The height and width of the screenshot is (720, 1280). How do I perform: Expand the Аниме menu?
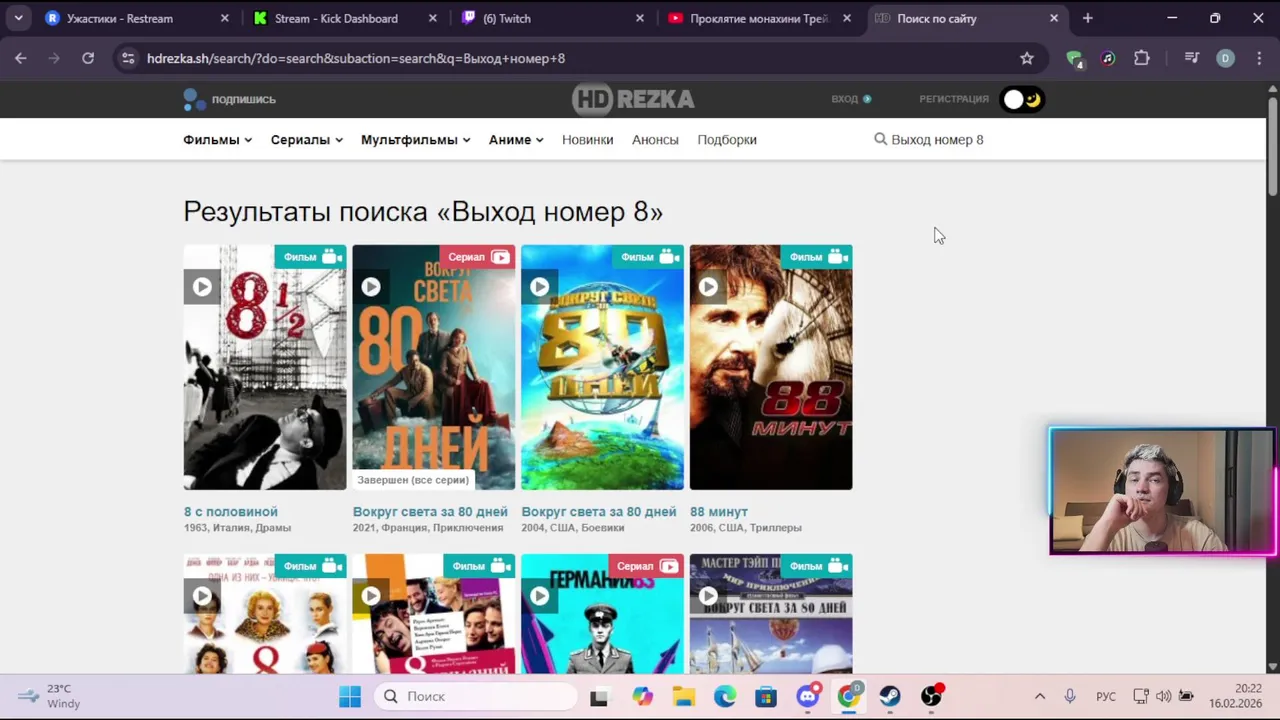516,140
